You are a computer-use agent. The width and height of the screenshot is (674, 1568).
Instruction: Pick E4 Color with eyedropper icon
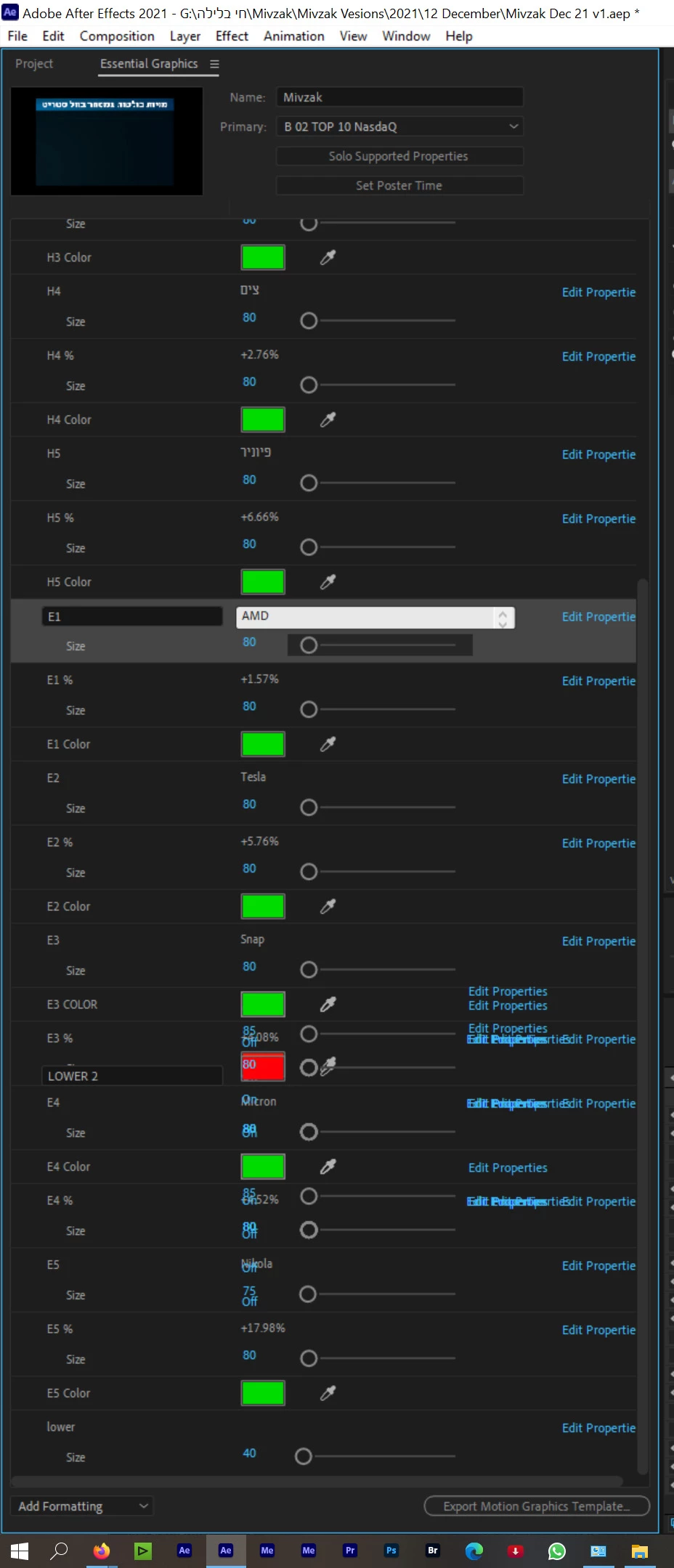[x=328, y=1167]
